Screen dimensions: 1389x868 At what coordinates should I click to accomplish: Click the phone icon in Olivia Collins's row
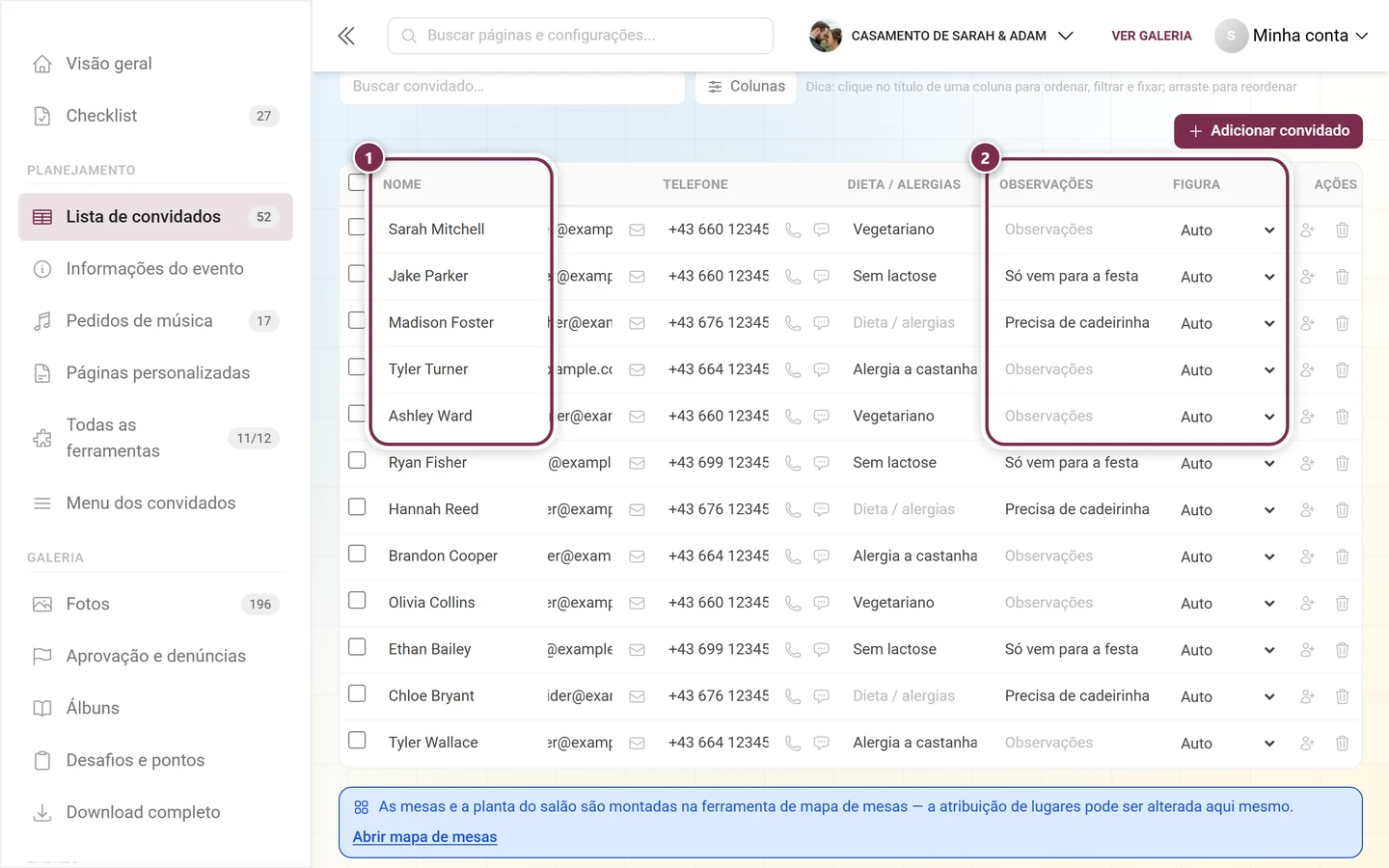coord(793,604)
